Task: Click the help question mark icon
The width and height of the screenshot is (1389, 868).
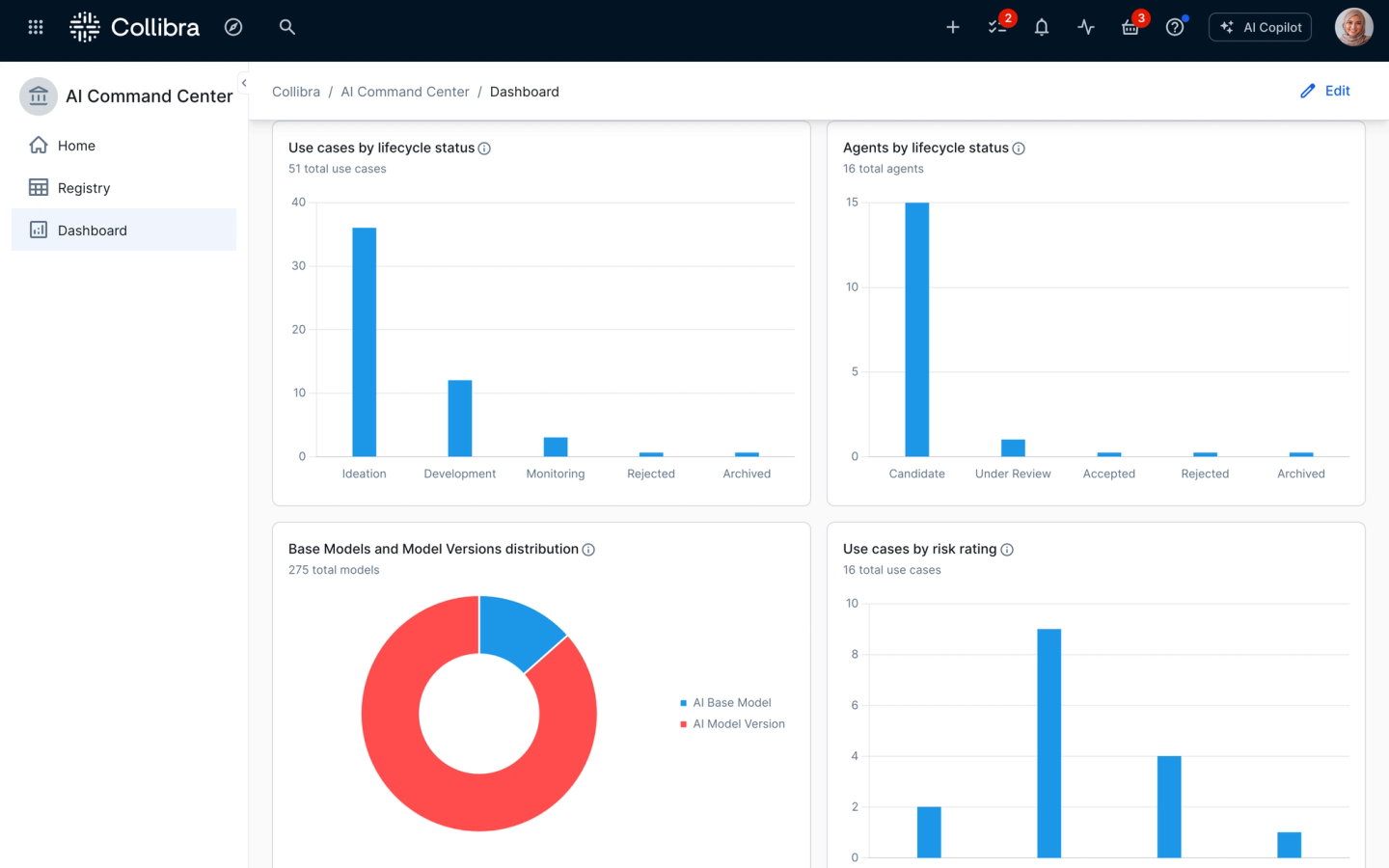Action: (x=1174, y=27)
